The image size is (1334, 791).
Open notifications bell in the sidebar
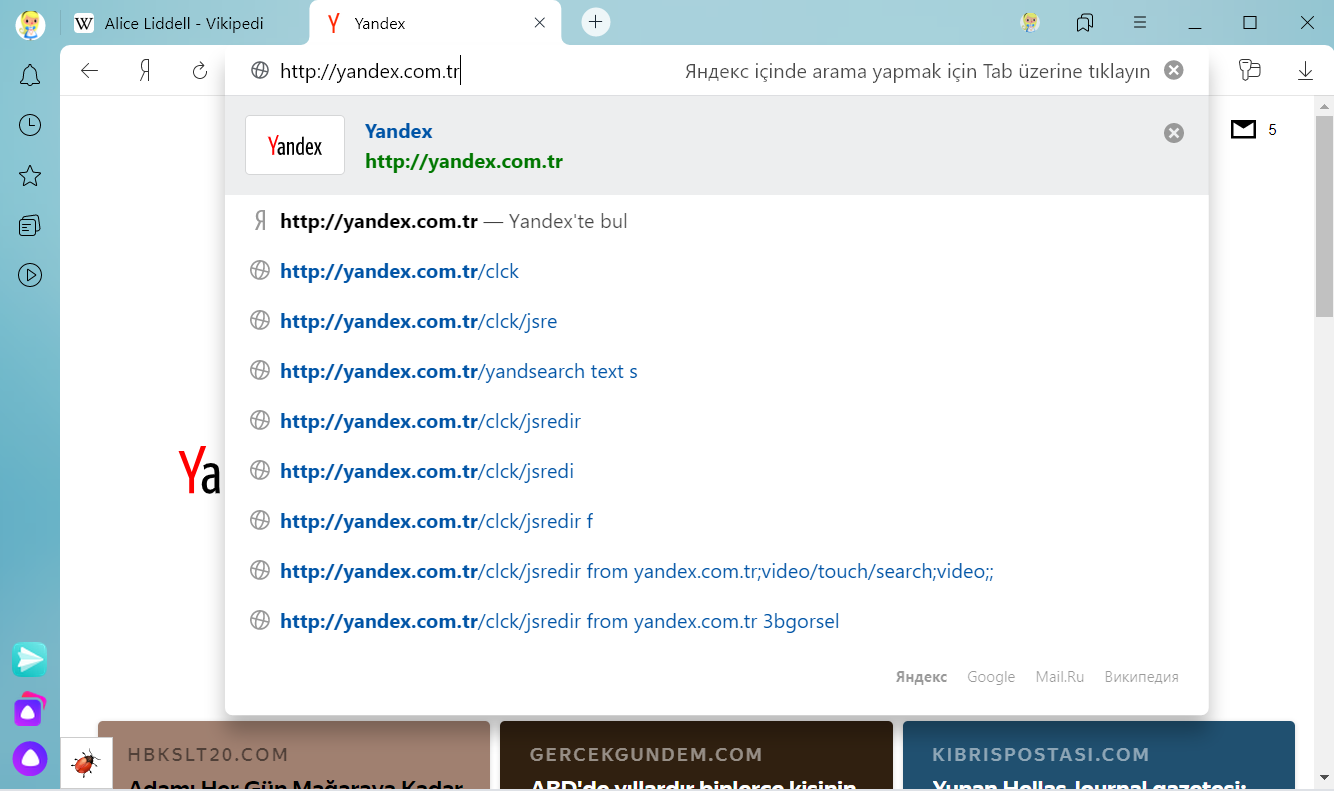pos(30,75)
